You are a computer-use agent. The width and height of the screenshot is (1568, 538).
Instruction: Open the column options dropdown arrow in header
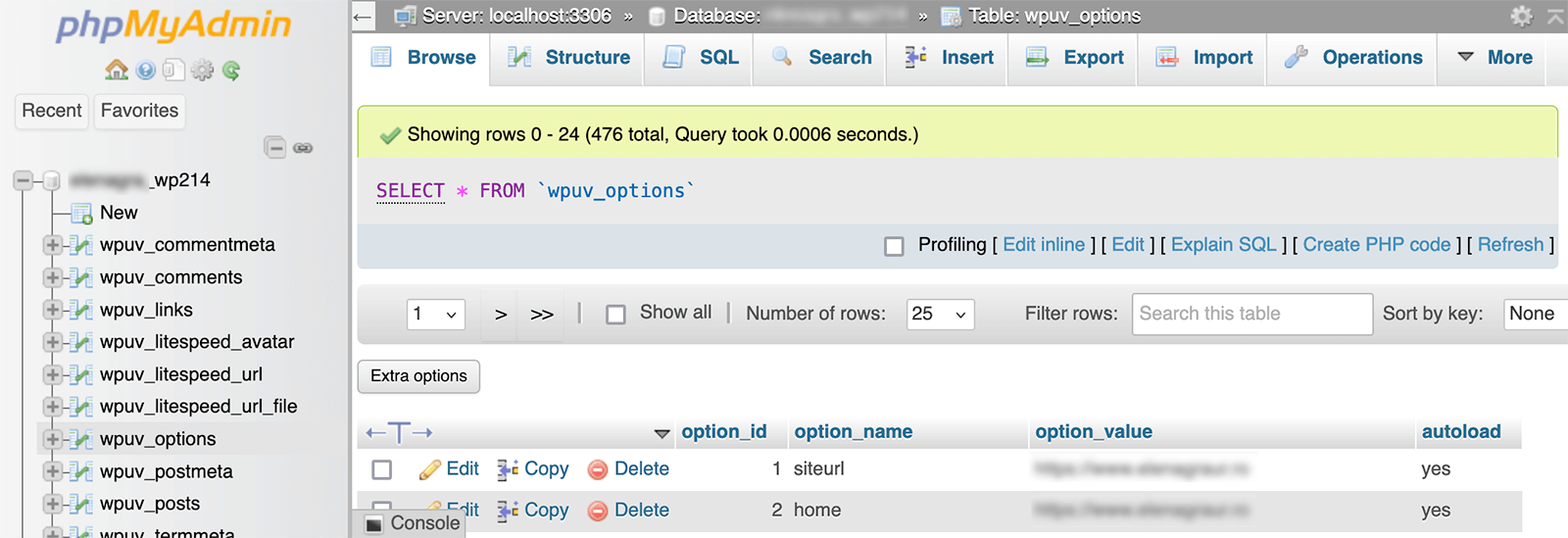[x=662, y=433]
